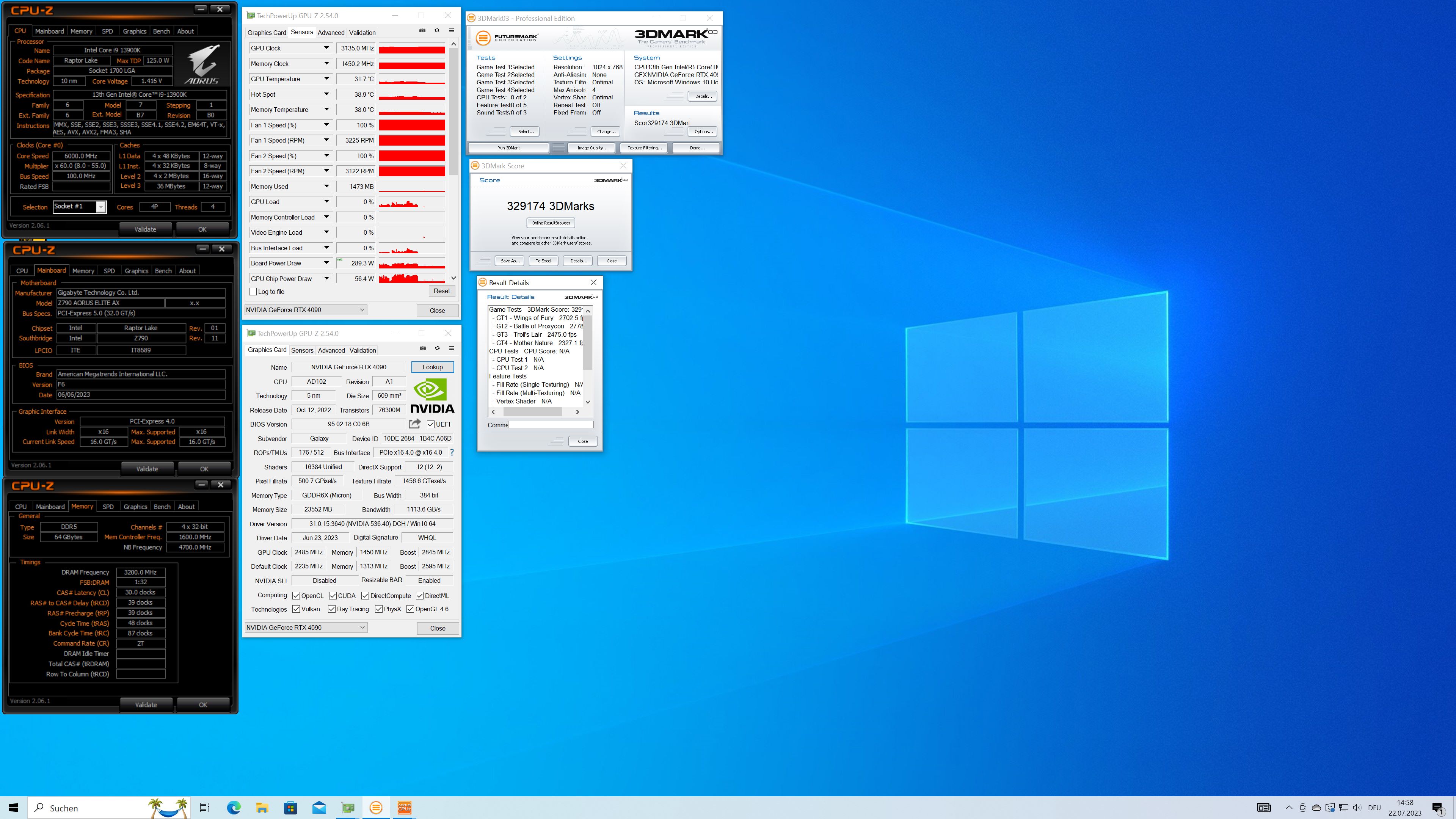Screen dimensions: 1456x819
Task: Toggle the Ray Tracing checkbox
Action: pyautogui.click(x=331, y=609)
